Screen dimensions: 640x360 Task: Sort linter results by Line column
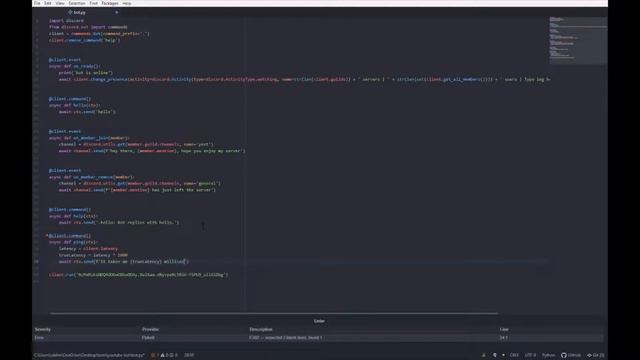pos(504,329)
